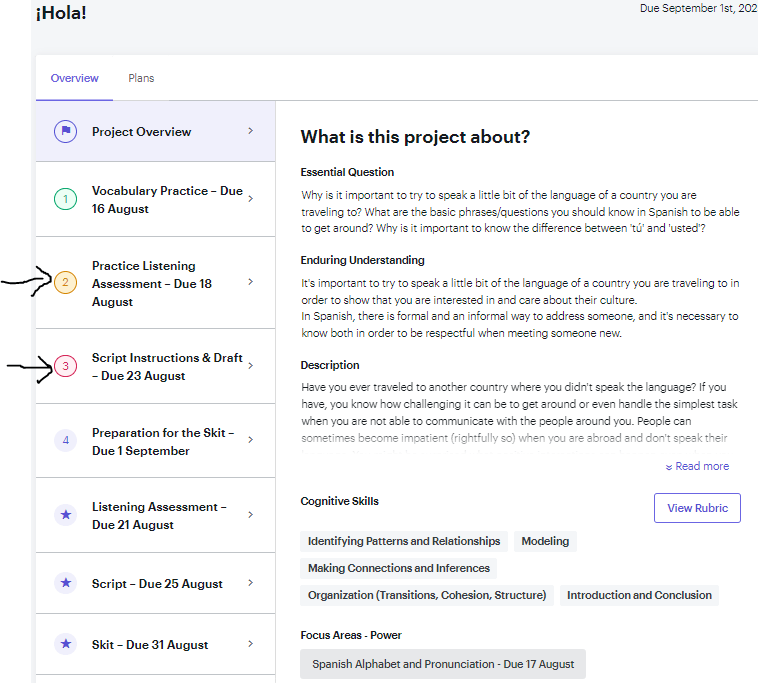Open Spanish Alphabet and Pronunciation focus area

(x=443, y=664)
